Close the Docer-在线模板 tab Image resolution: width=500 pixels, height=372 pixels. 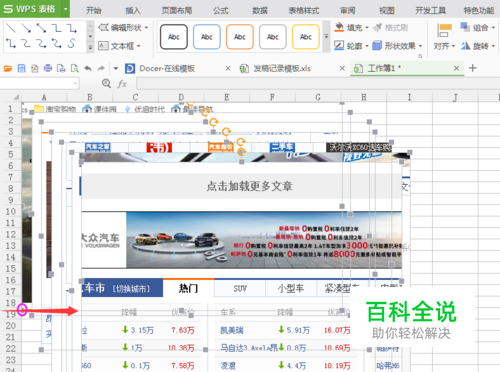228,69
